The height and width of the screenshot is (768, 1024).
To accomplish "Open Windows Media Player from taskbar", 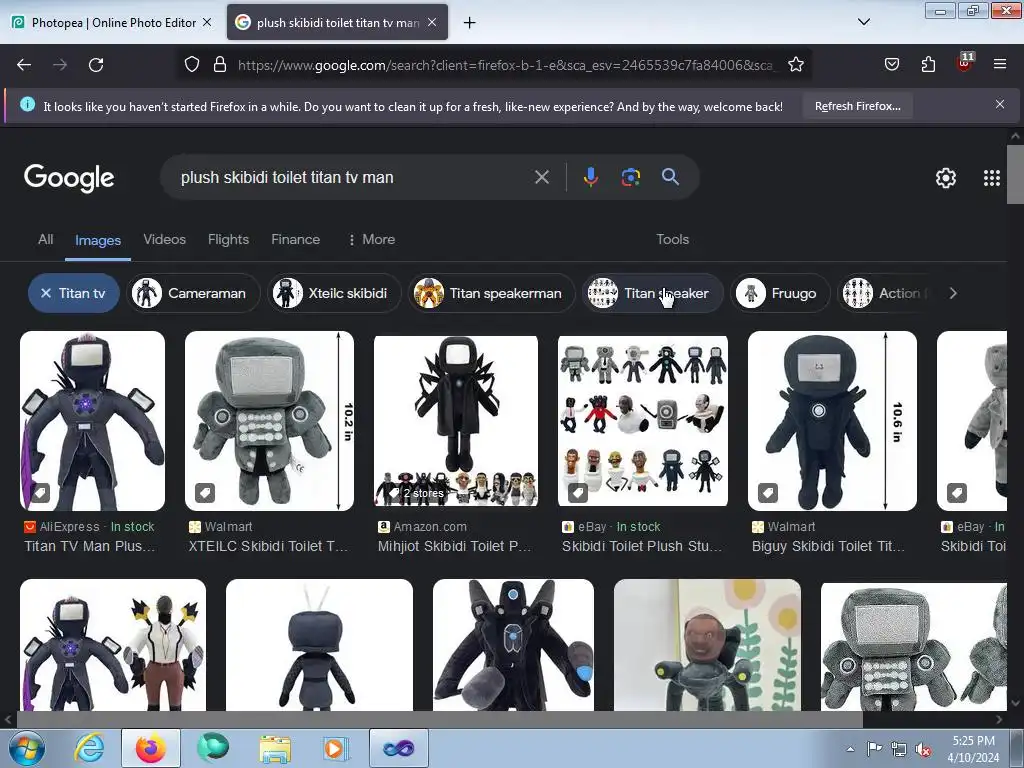I will pos(336,748).
